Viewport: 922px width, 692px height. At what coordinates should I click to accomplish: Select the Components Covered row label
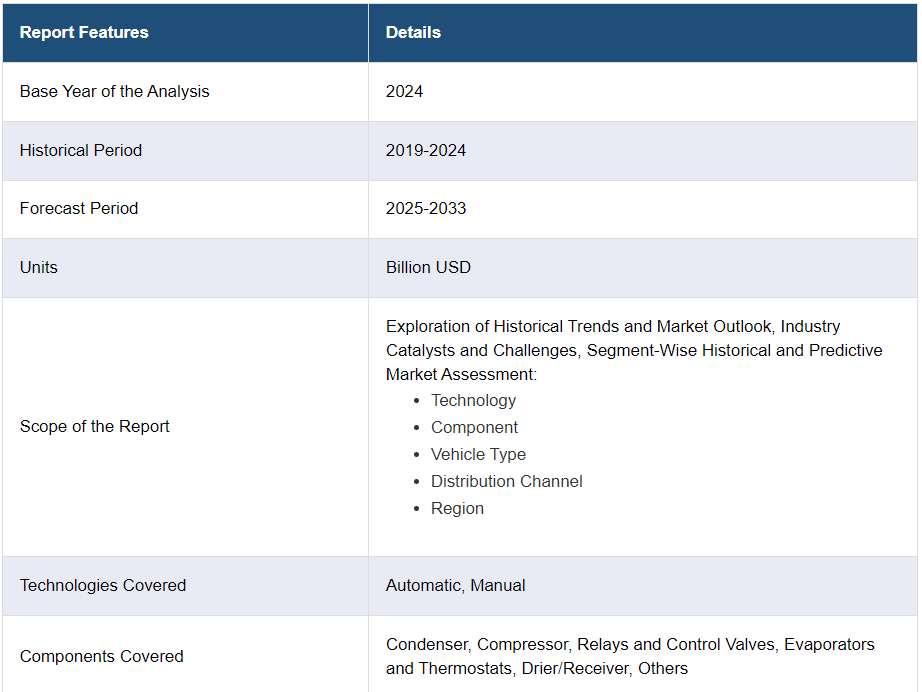tap(102, 657)
